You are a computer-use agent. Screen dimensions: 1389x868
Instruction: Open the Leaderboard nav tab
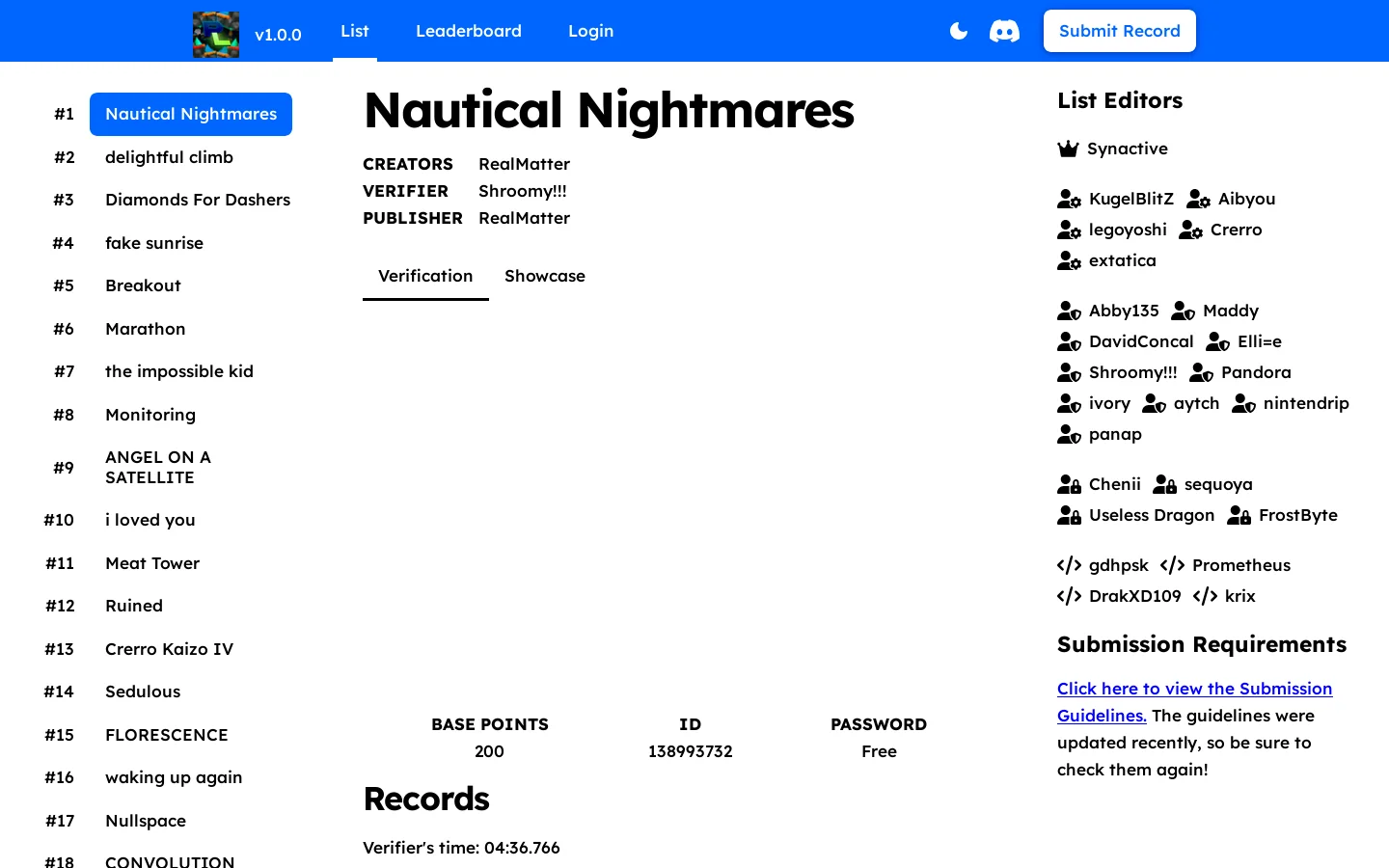(x=469, y=31)
